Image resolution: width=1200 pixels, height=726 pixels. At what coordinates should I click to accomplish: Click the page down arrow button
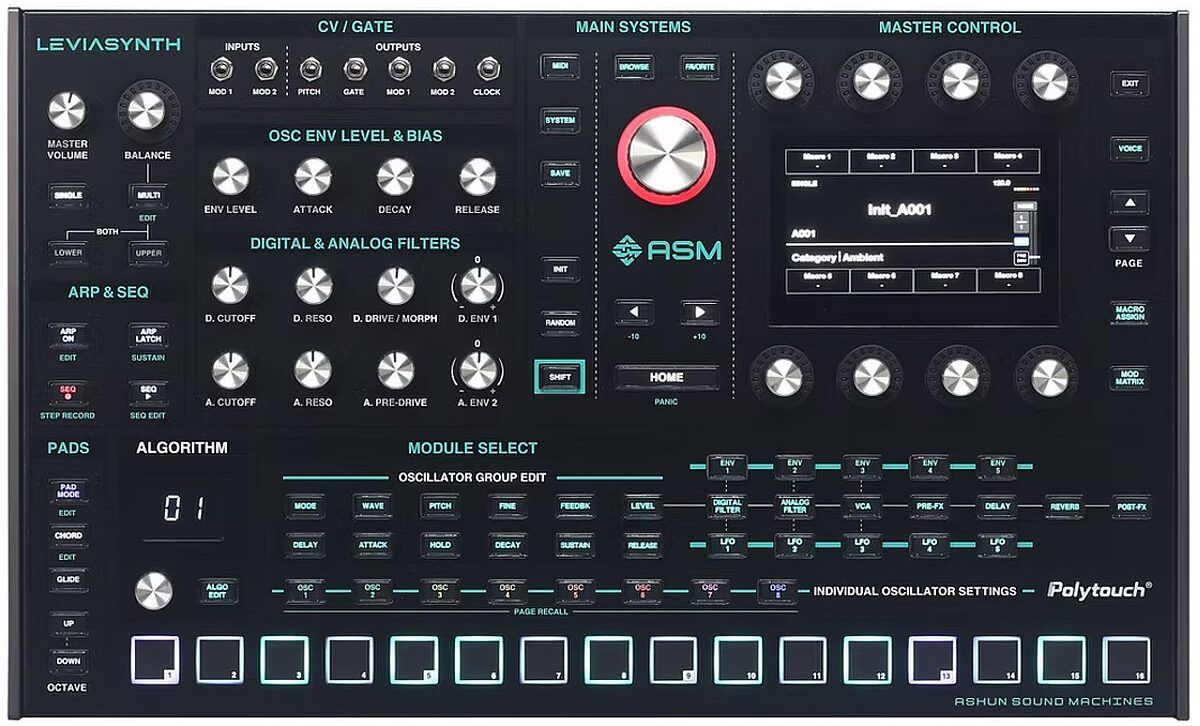coord(1129,239)
